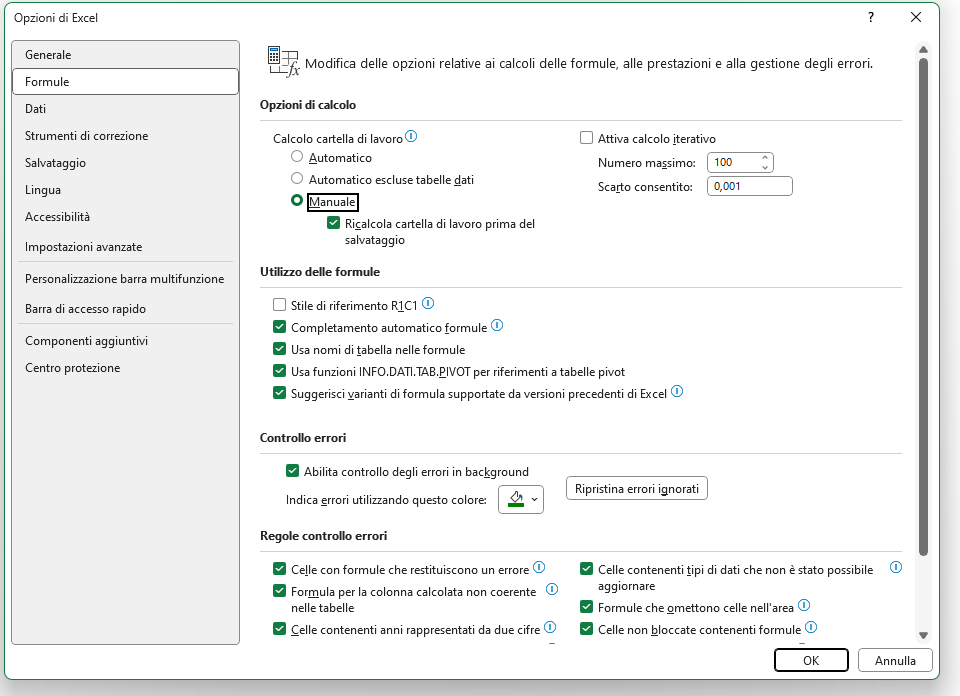Click the scroll down arrow
This screenshot has width=960, height=696.
point(924,635)
